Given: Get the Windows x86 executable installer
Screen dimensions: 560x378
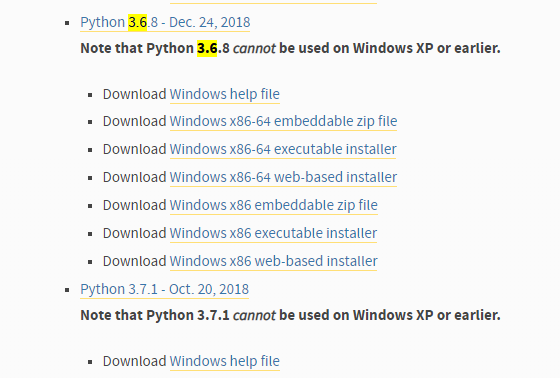Looking at the screenshot, I should point(273,233).
